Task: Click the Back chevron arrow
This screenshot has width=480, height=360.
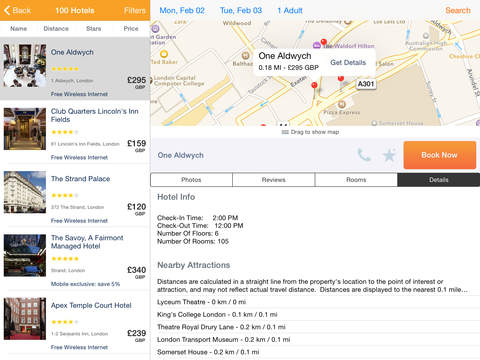Action: [x=7, y=10]
